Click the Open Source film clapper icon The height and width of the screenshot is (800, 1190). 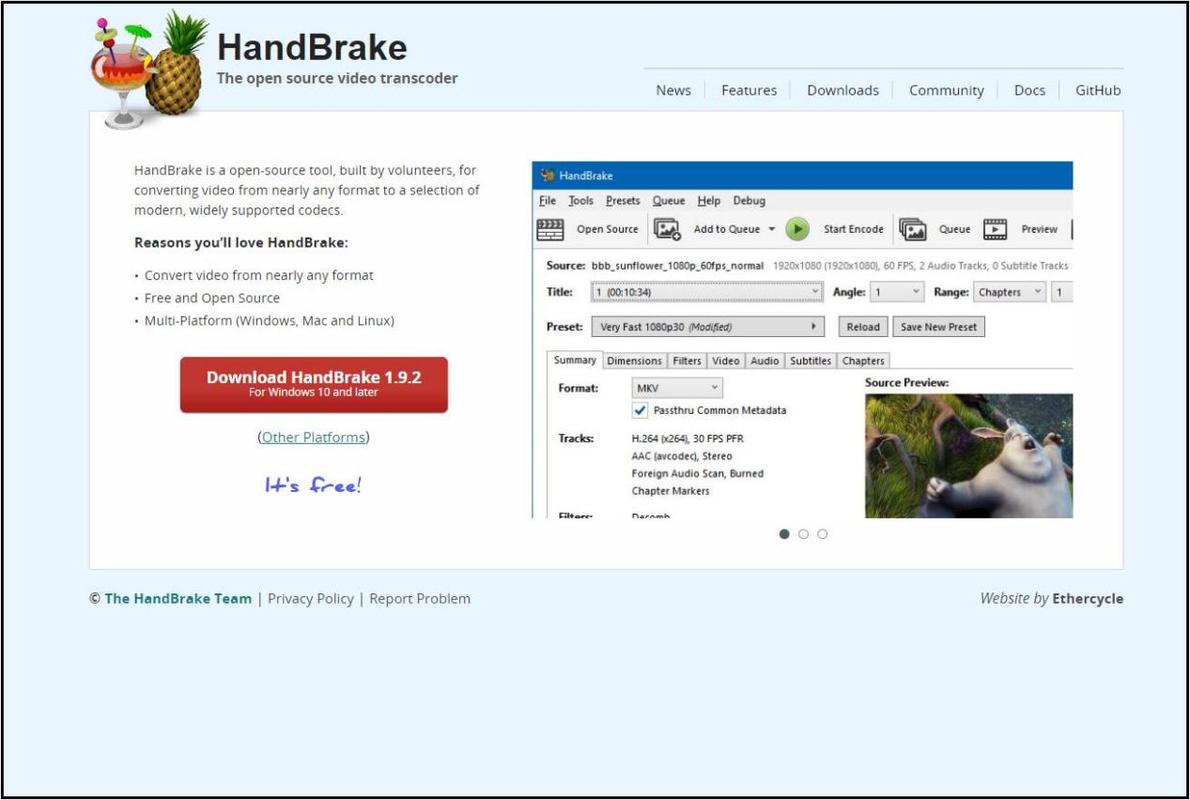(x=550, y=229)
